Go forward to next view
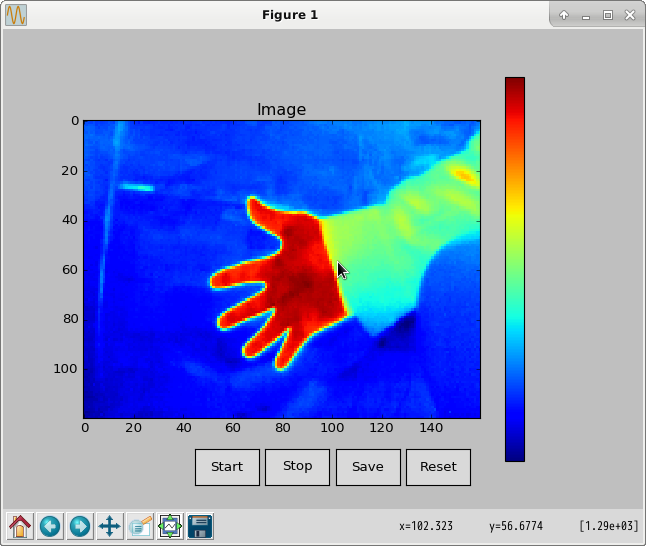The image size is (646, 546). [x=80, y=525]
